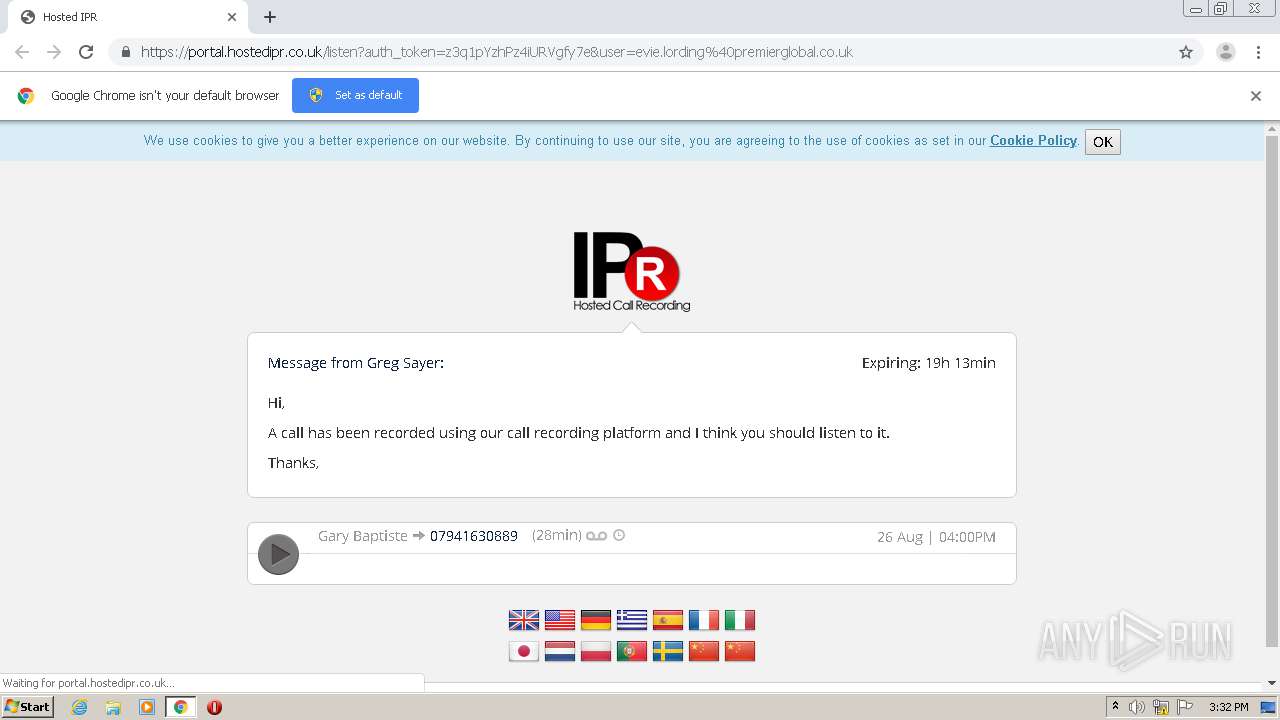The image size is (1280, 720).
Task: Play the Gary Baptiste call recording
Action: pos(278,554)
